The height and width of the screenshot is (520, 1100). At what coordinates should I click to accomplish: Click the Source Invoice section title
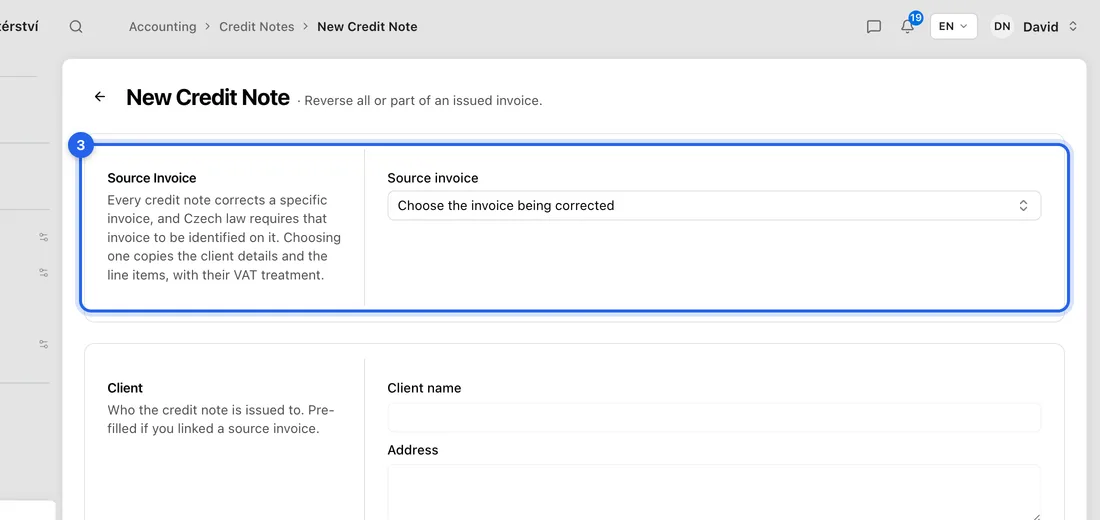[152, 178]
